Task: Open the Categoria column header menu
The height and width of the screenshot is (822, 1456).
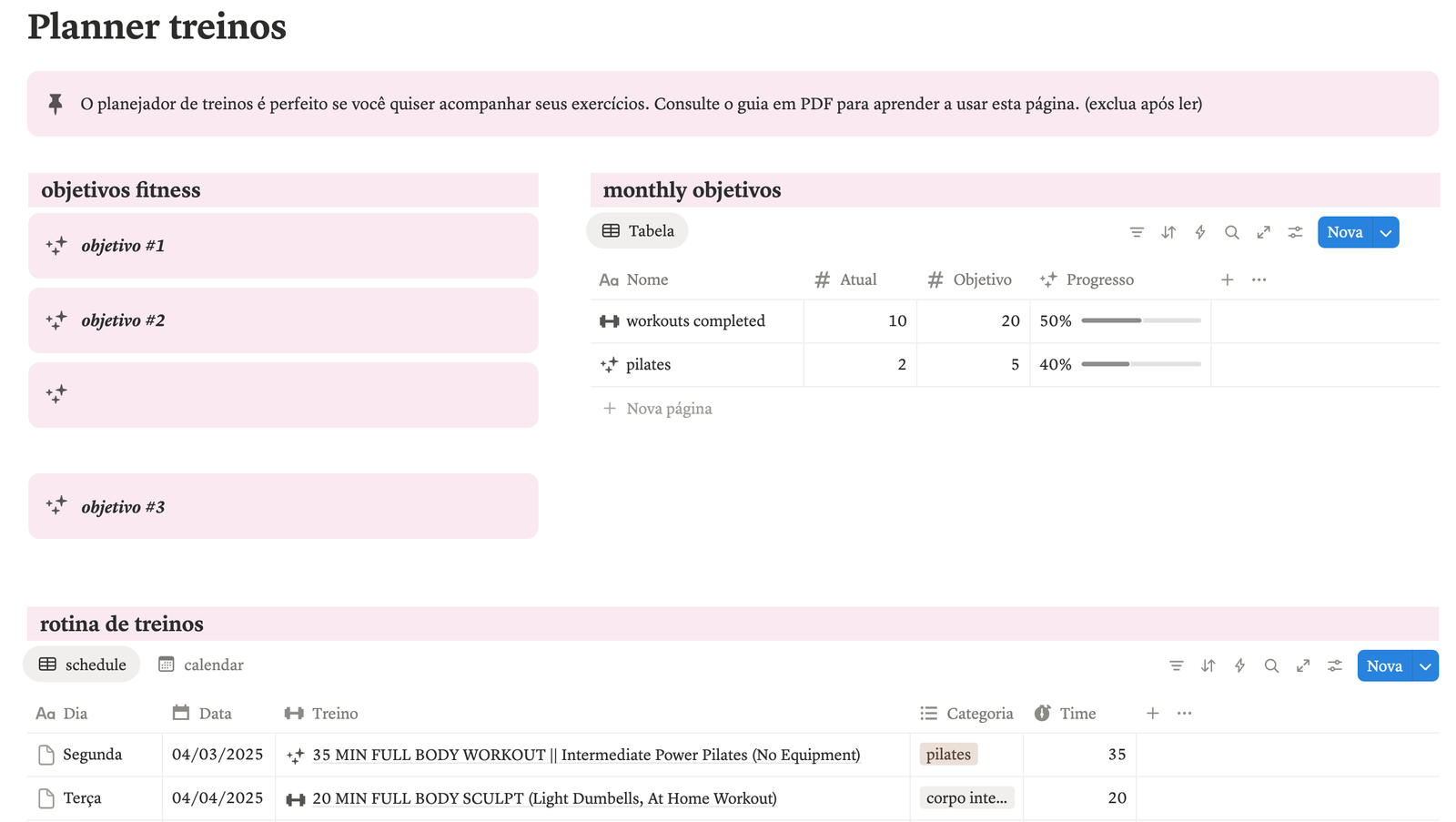Action: (967, 714)
